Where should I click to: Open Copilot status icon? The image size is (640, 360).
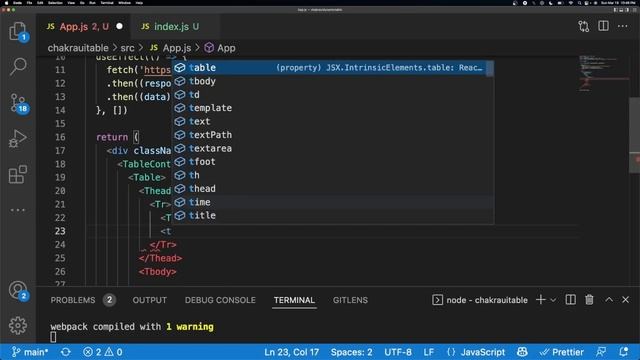point(522,352)
